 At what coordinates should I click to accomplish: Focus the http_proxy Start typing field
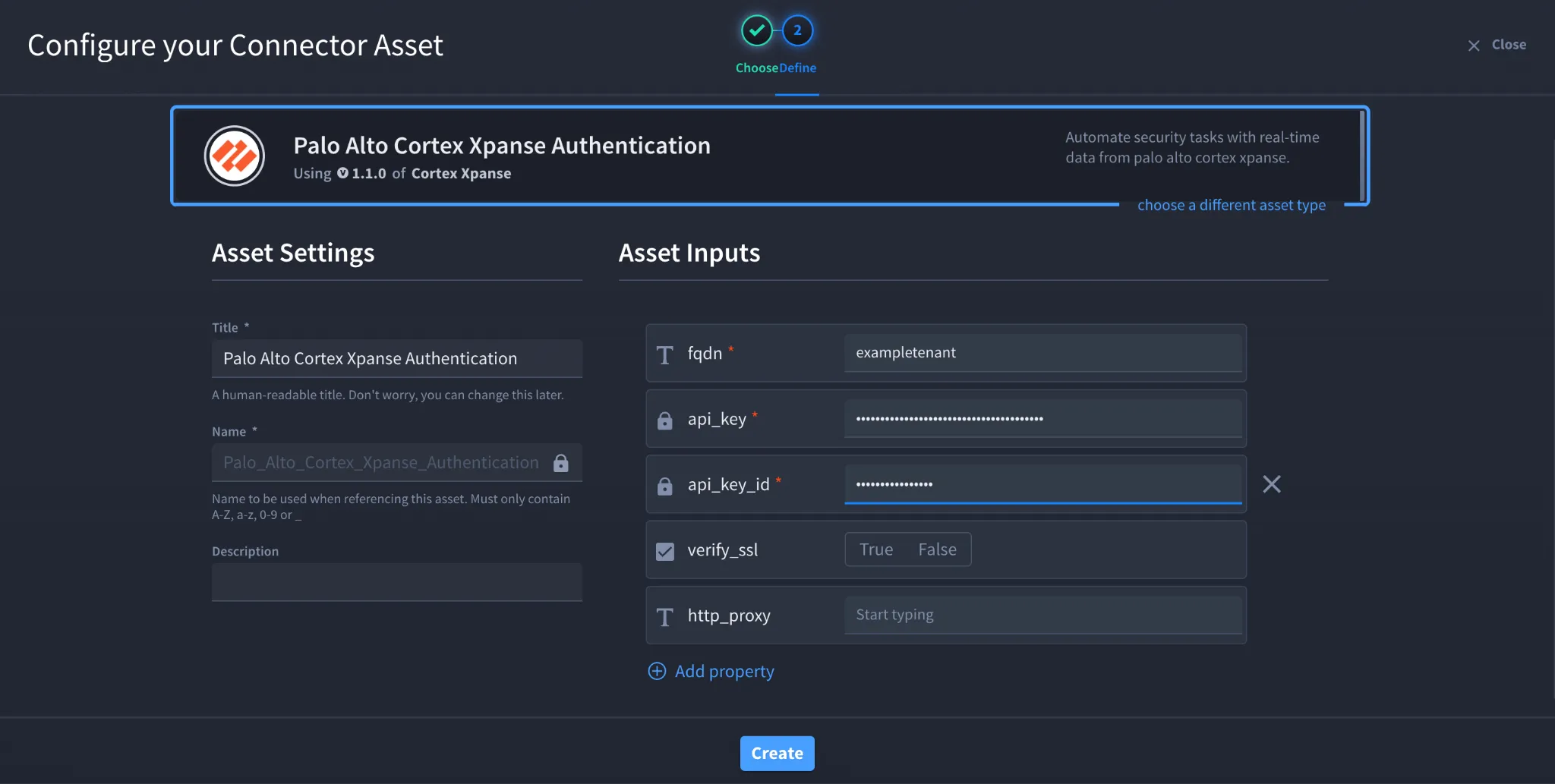coord(1043,615)
